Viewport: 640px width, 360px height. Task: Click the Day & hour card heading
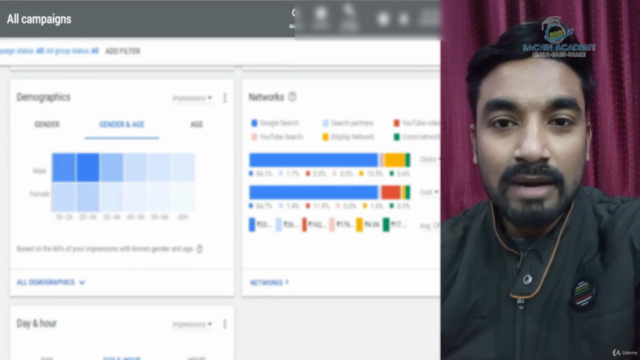tap(36, 323)
